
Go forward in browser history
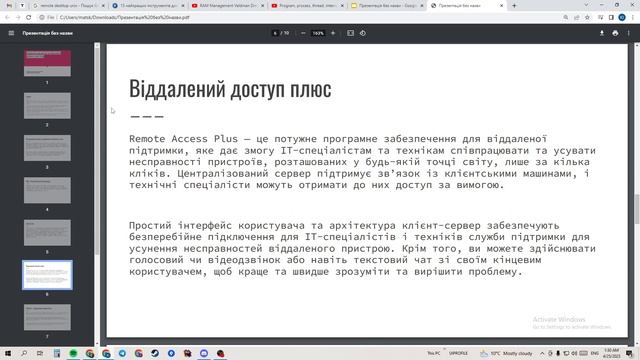click(18, 17)
